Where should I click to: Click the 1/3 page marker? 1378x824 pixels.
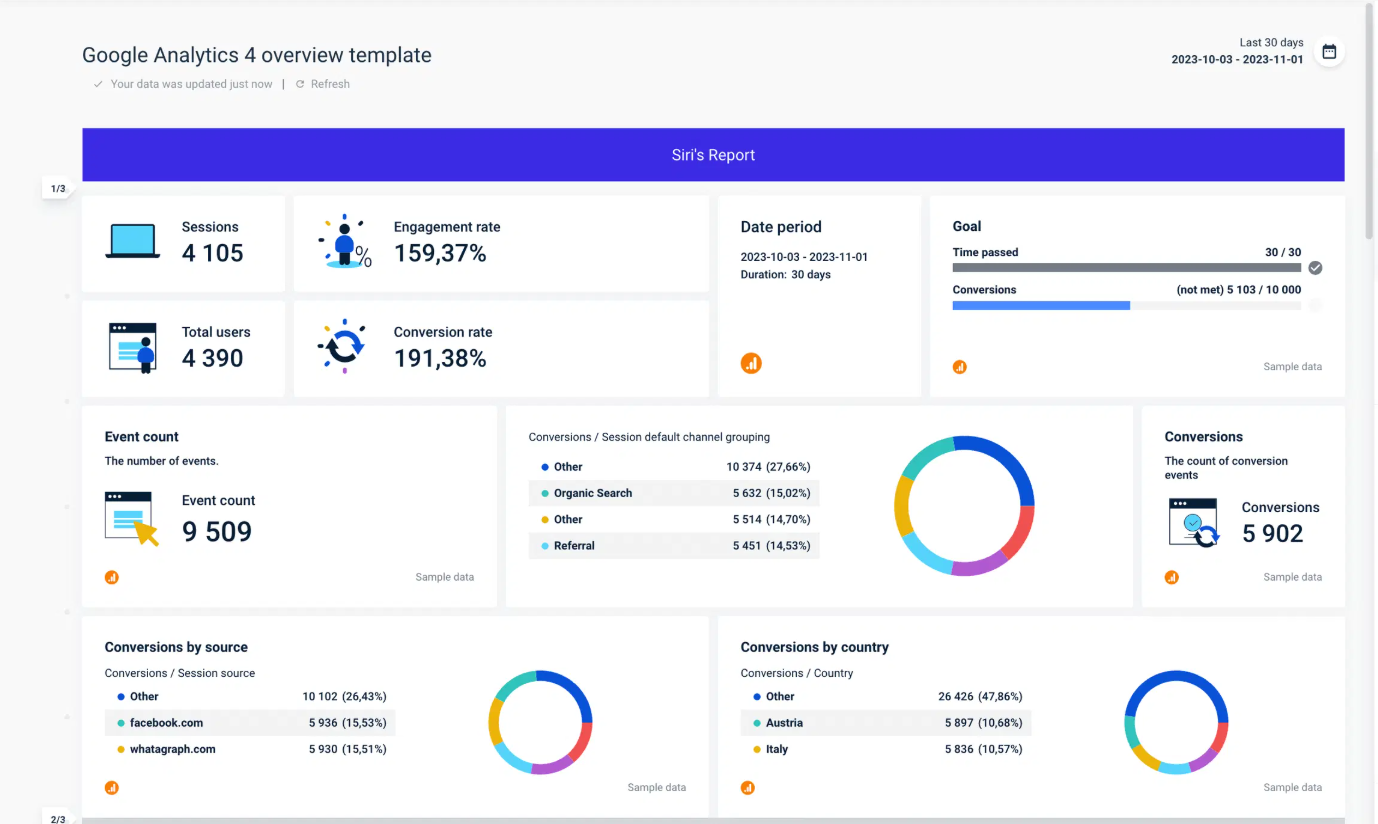58,188
